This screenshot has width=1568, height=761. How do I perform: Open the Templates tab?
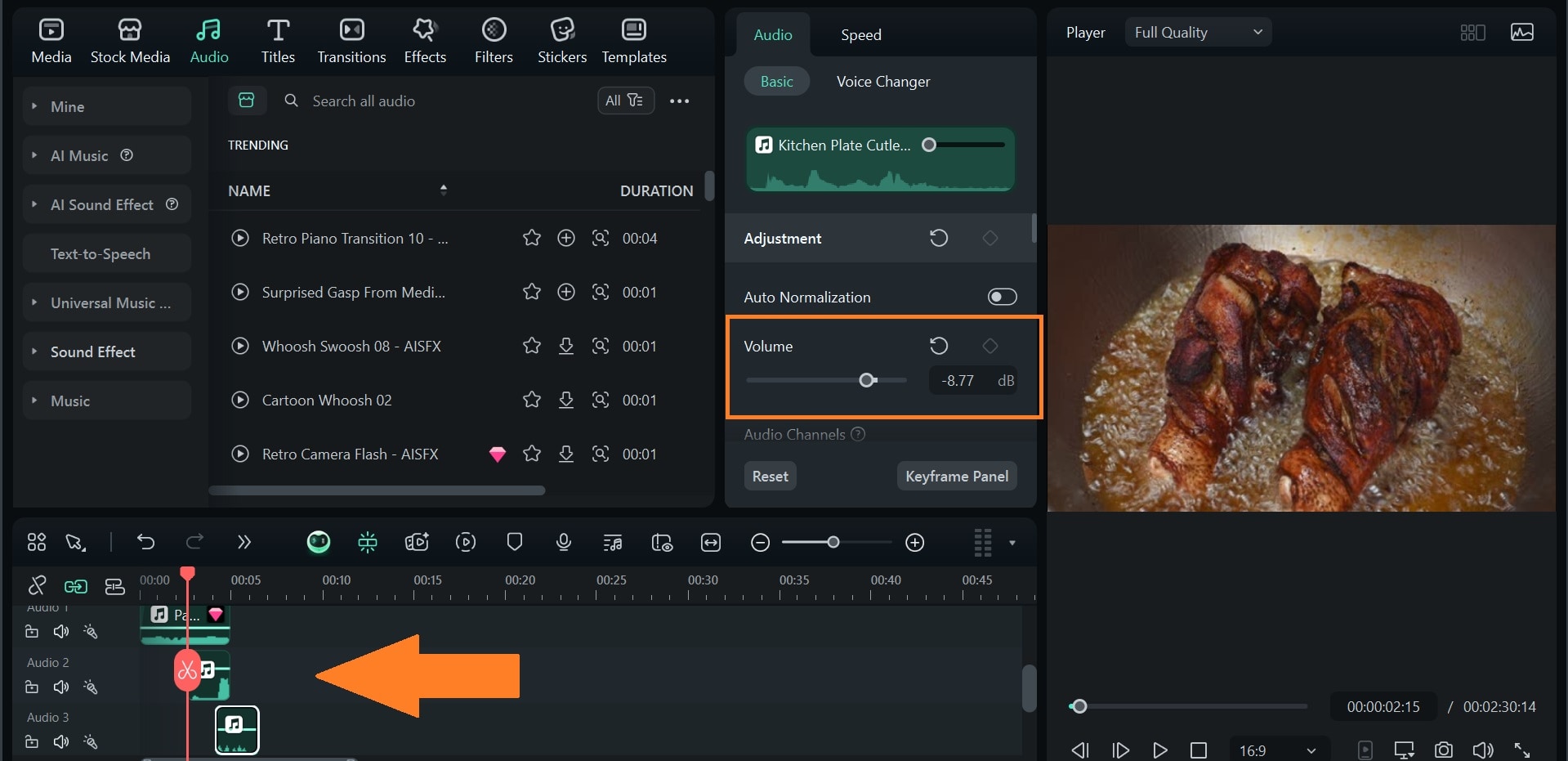[634, 41]
